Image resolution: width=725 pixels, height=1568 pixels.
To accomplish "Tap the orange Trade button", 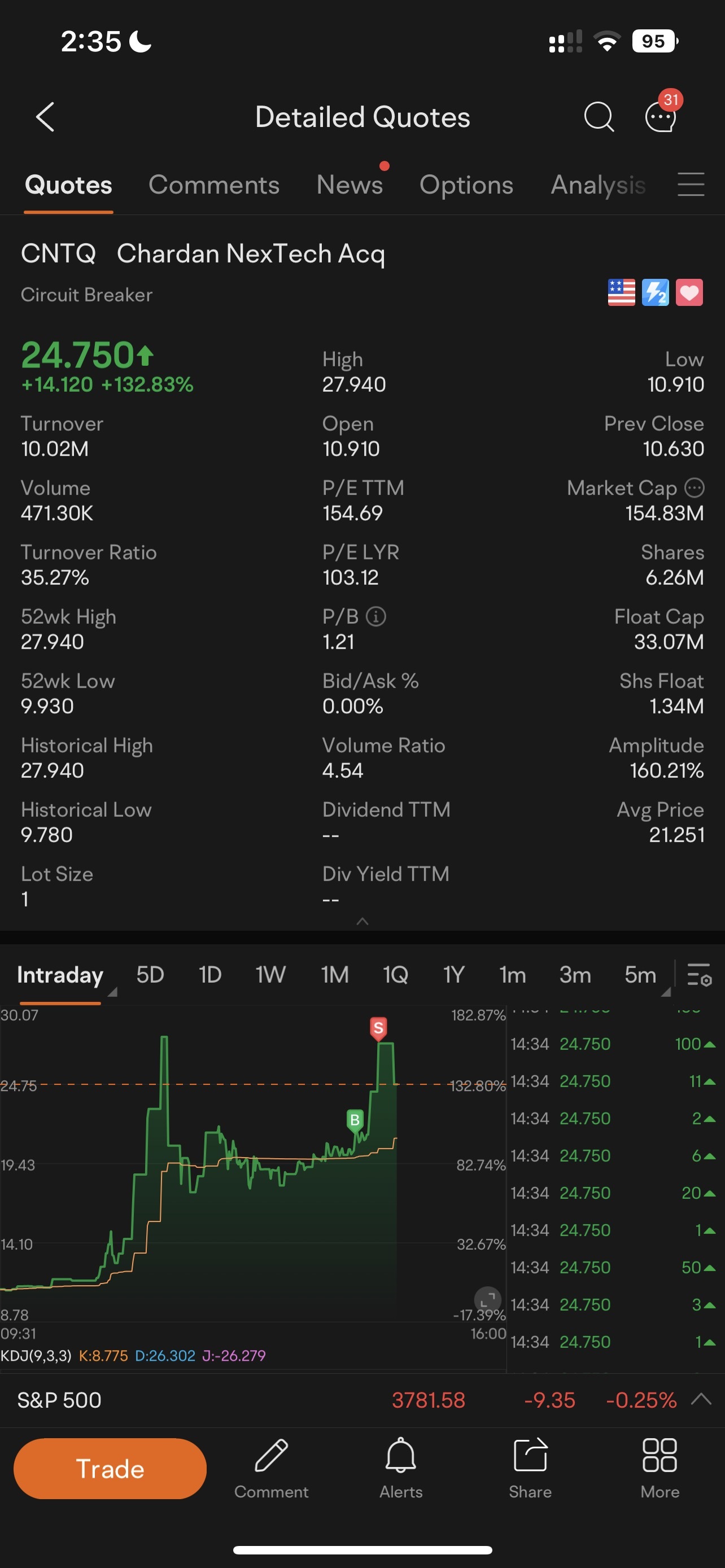I will (x=110, y=1469).
